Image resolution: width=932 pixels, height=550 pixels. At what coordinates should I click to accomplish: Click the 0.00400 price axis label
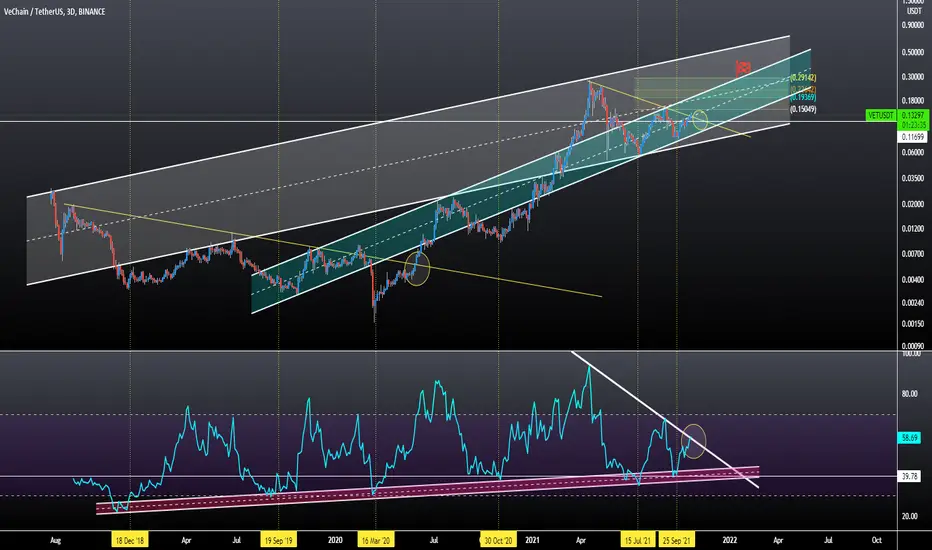pyautogui.click(x=913, y=279)
